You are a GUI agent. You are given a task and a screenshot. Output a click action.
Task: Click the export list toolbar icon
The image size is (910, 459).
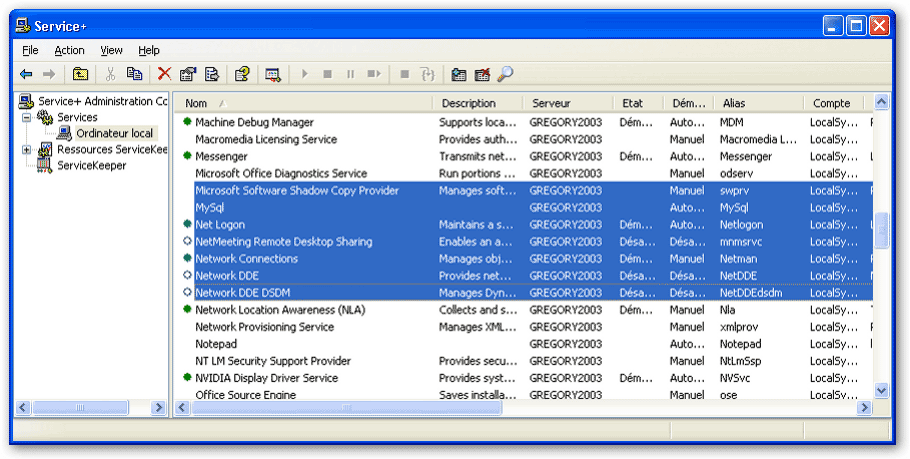(212, 74)
